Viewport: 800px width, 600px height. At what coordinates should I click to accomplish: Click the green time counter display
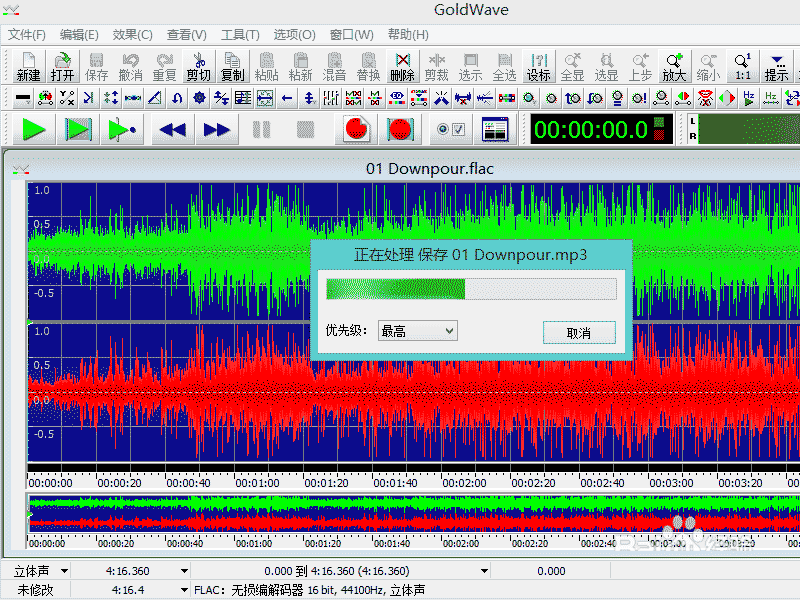[x=600, y=129]
